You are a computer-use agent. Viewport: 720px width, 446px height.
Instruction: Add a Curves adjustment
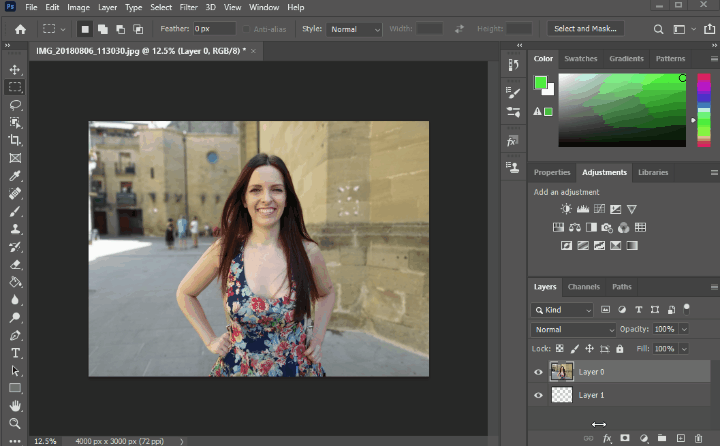click(x=599, y=209)
